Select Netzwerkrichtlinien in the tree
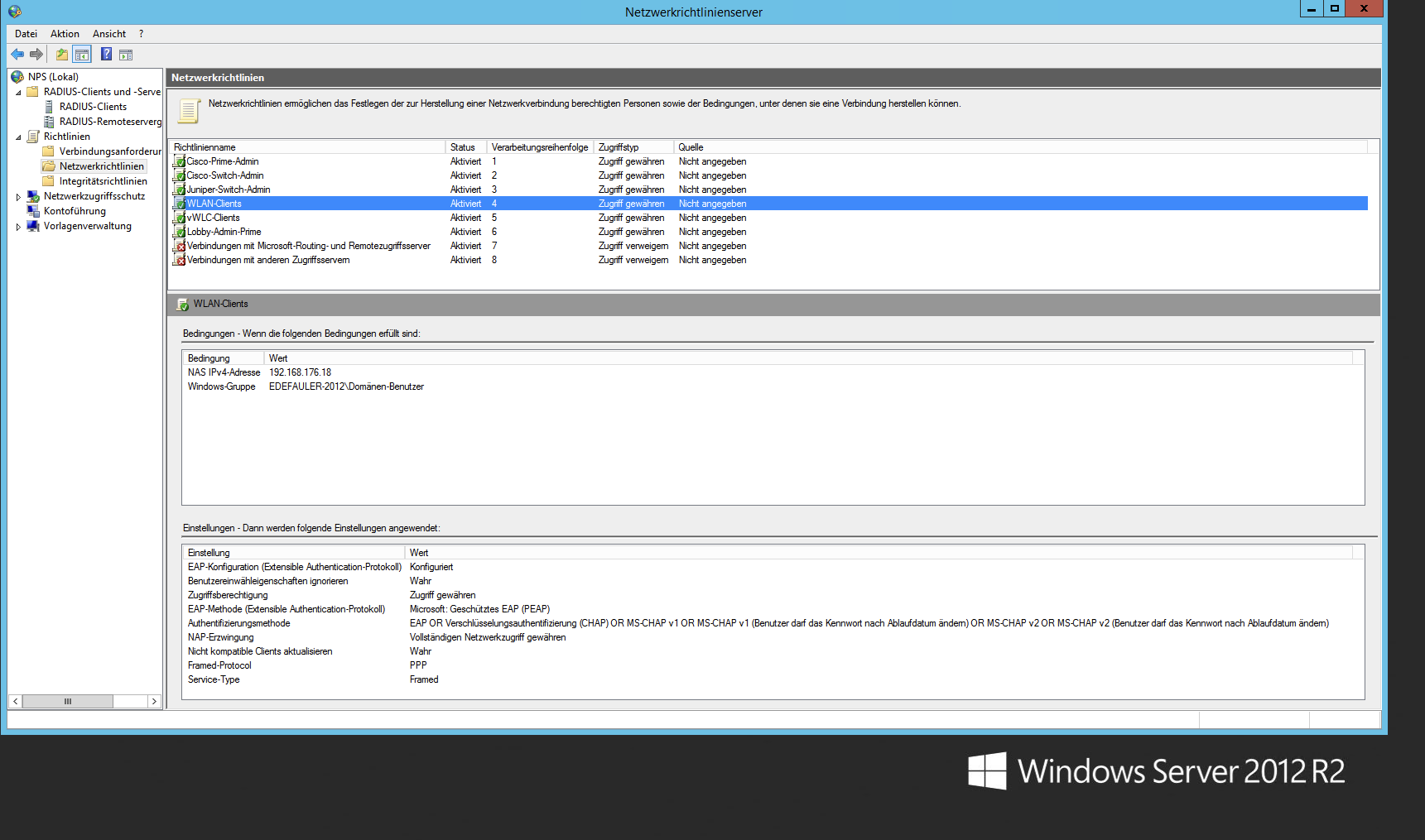Image resolution: width=1425 pixels, height=840 pixels. point(102,166)
